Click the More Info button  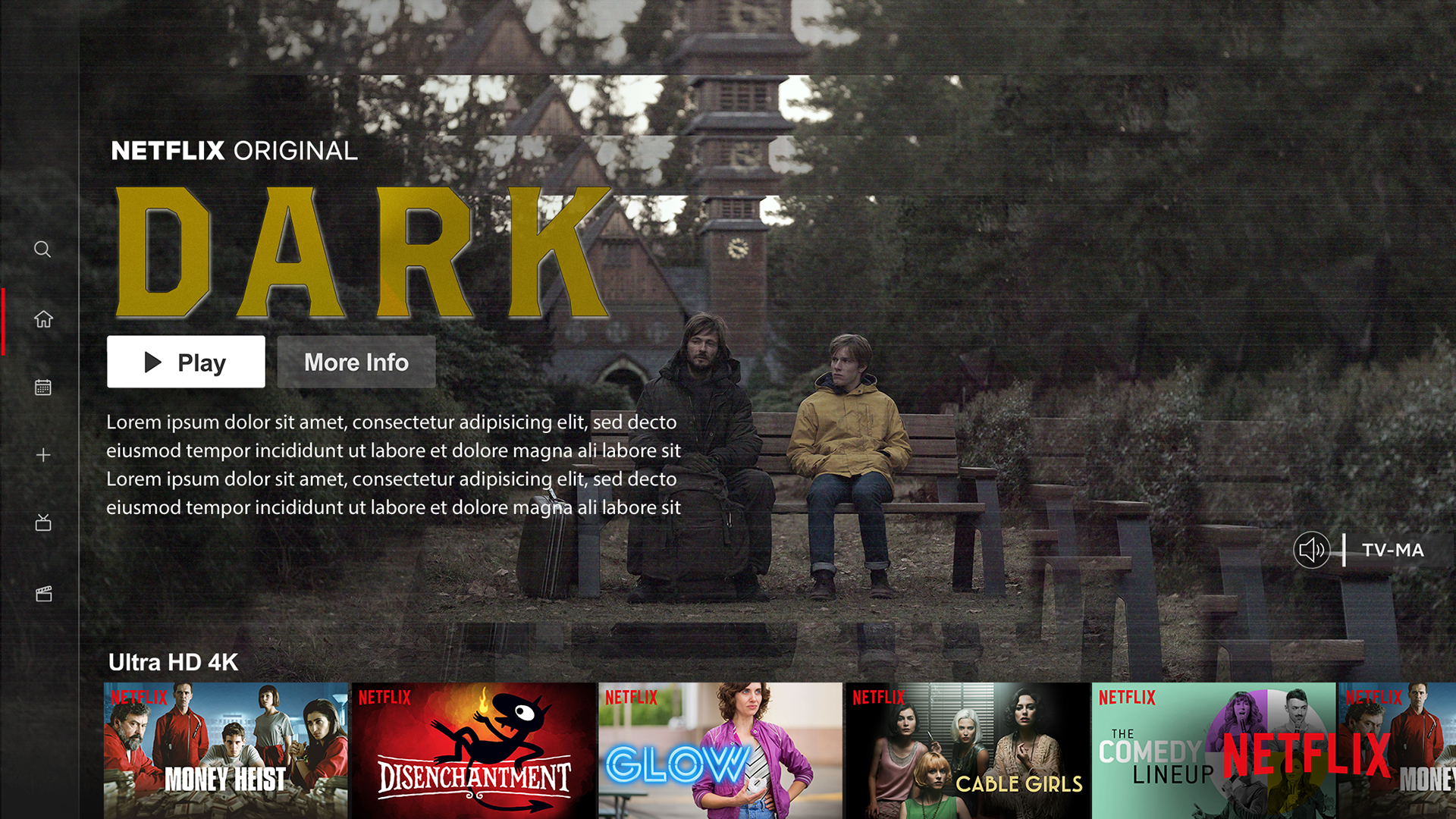point(356,362)
